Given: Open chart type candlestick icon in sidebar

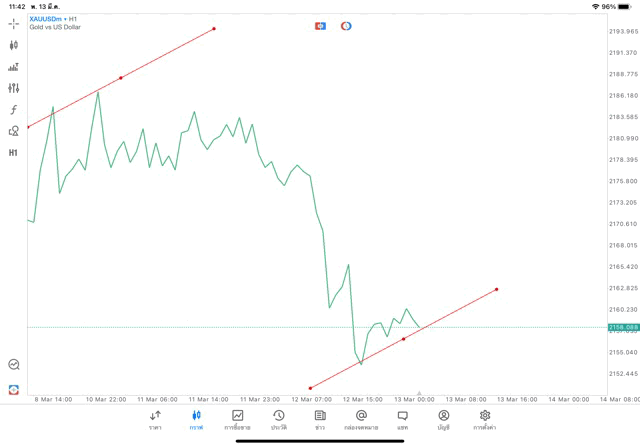Looking at the screenshot, I should tap(13, 45).
